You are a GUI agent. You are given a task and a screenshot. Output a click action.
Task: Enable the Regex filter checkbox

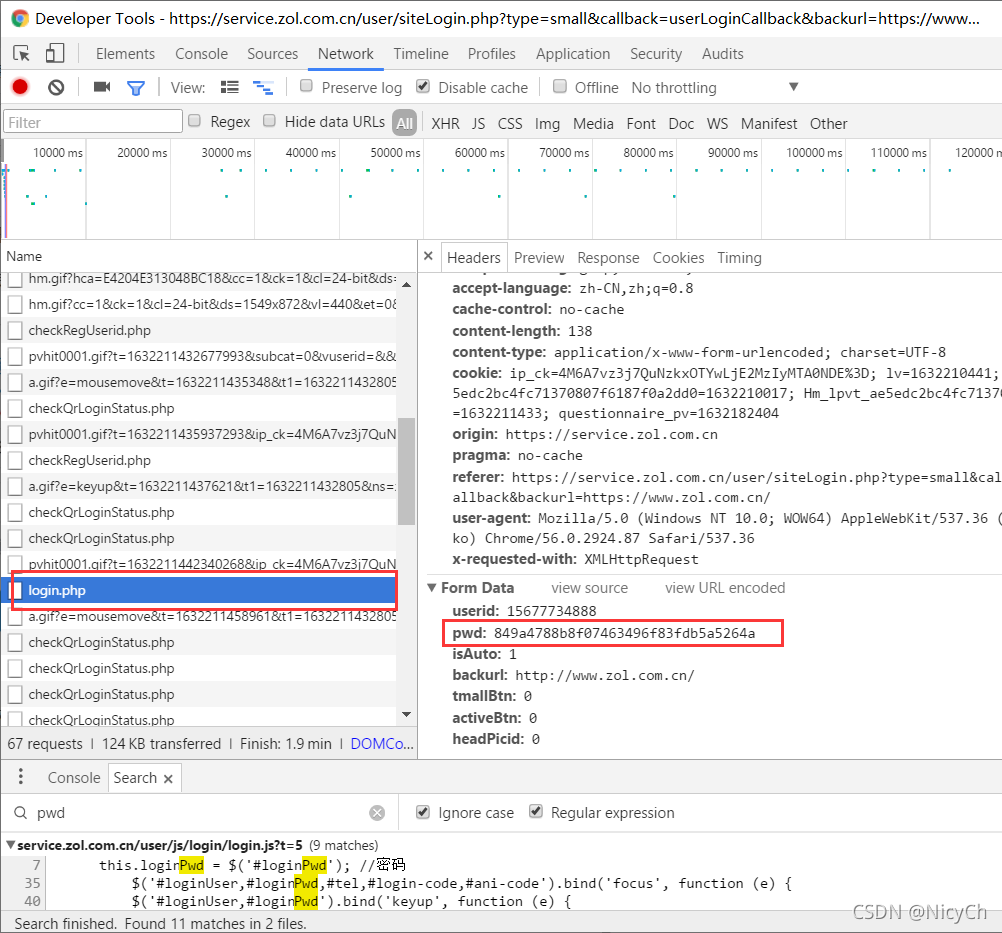[x=195, y=120]
